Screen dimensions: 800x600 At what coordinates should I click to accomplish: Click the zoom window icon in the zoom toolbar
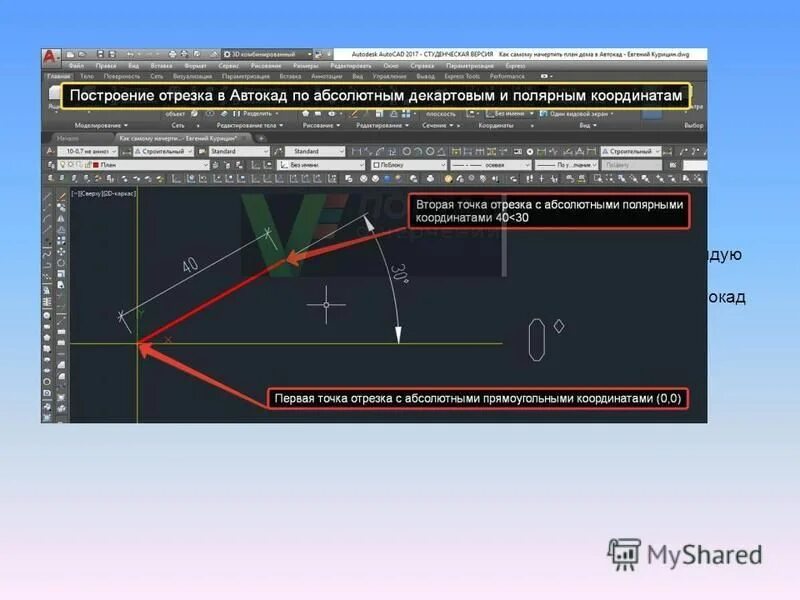click(597, 179)
